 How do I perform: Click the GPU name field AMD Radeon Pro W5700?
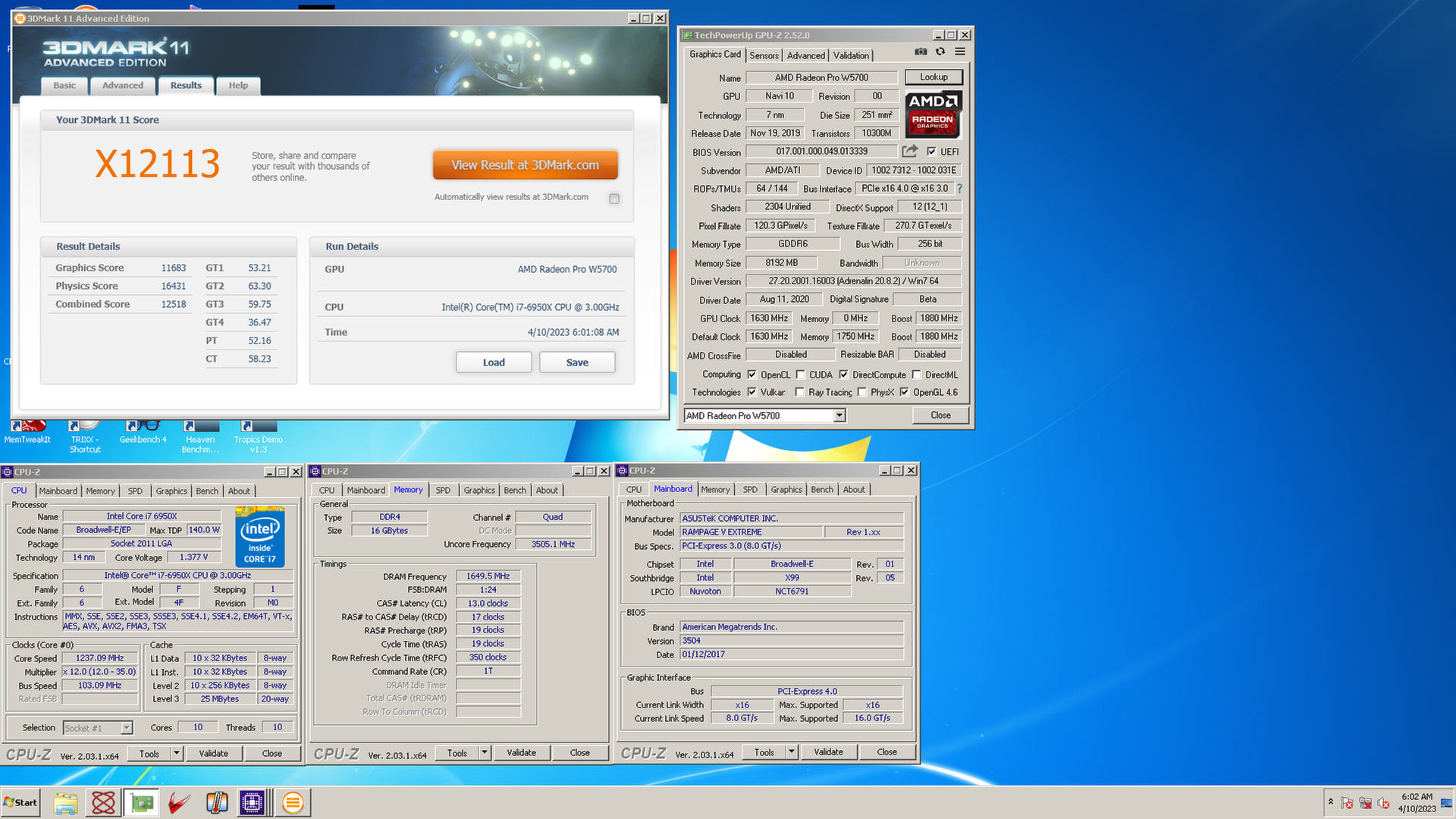click(x=822, y=77)
